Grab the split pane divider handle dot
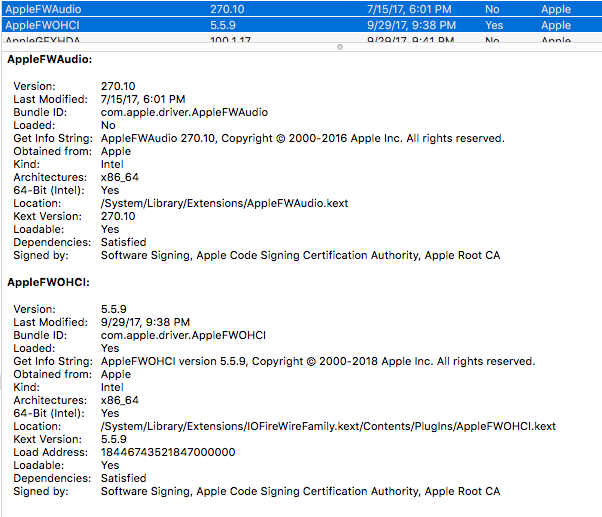Viewport: 602px width, 517px height. click(x=340, y=47)
